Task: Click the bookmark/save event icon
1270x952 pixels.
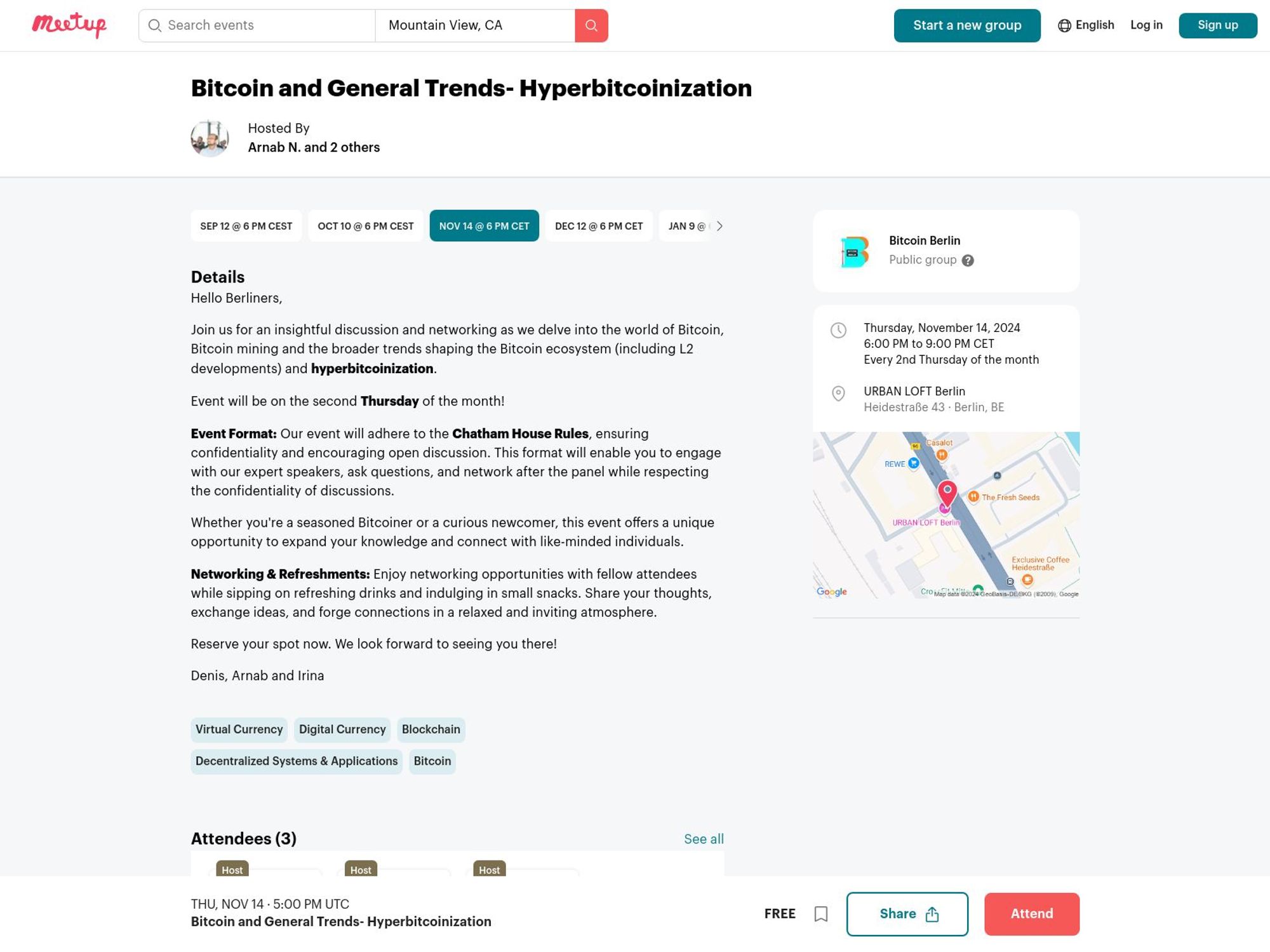Action: click(821, 914)
